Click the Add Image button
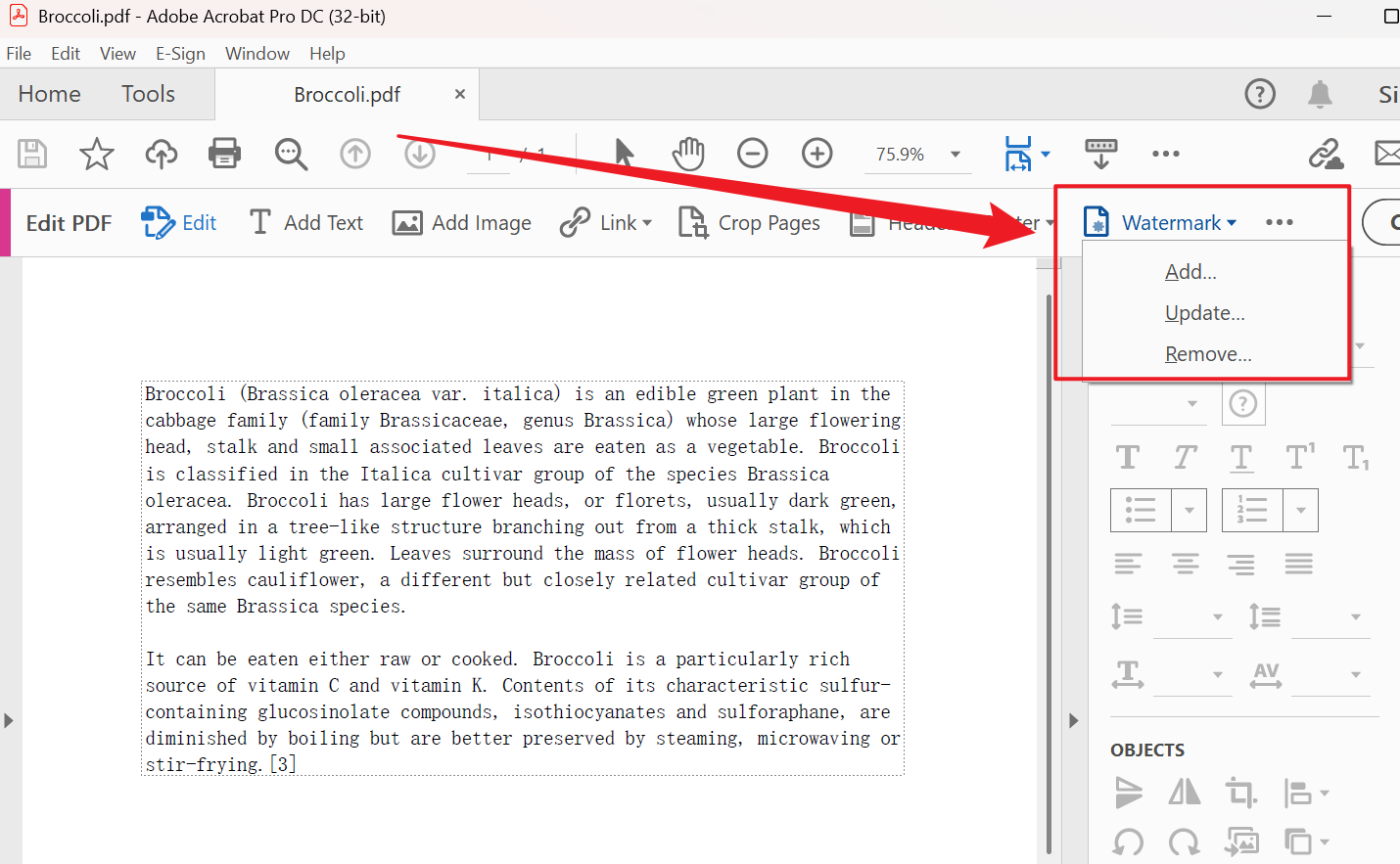 (462, 223)
